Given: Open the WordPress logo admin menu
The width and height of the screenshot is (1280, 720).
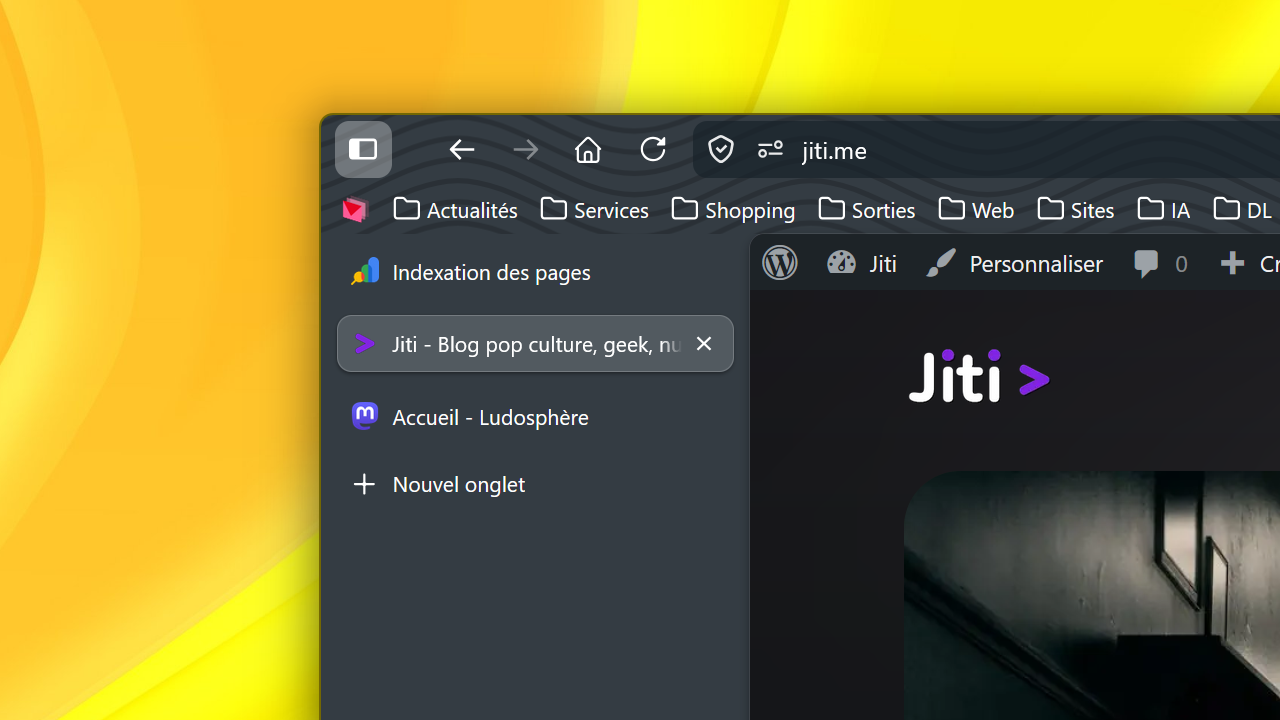Looking at the screenshot, I should 780,263.
